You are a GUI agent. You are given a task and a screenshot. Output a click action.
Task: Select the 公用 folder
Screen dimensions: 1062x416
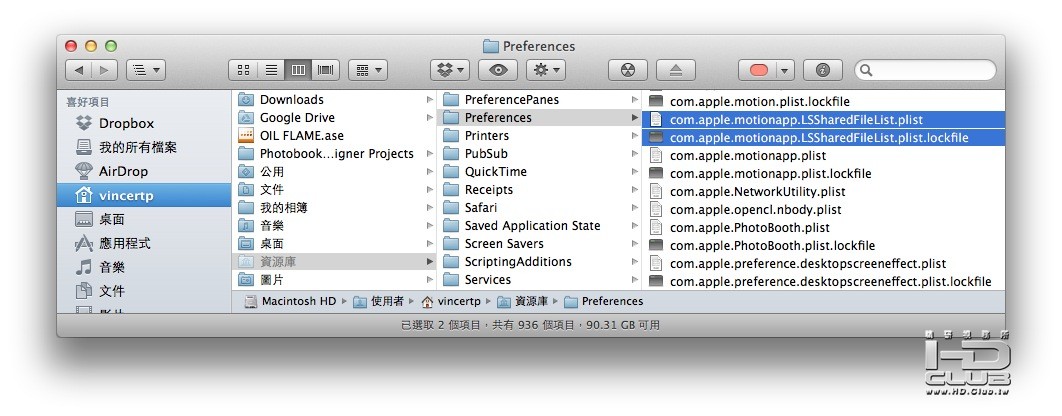[x=335, y=171]
